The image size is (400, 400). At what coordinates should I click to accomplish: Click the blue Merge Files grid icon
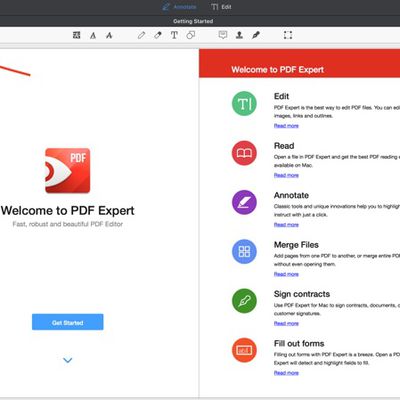pyautogui.click(x=244, y=252)
